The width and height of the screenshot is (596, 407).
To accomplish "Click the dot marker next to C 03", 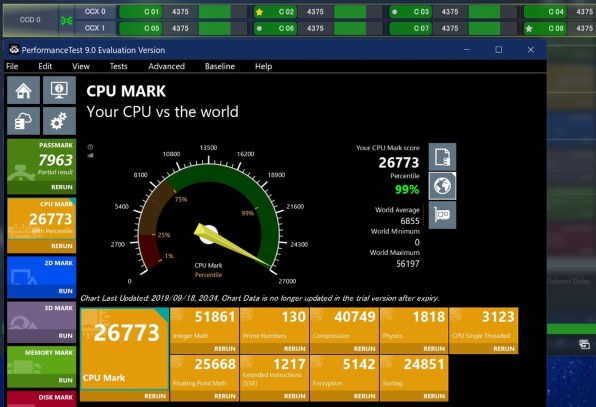I will click(395, 12).
